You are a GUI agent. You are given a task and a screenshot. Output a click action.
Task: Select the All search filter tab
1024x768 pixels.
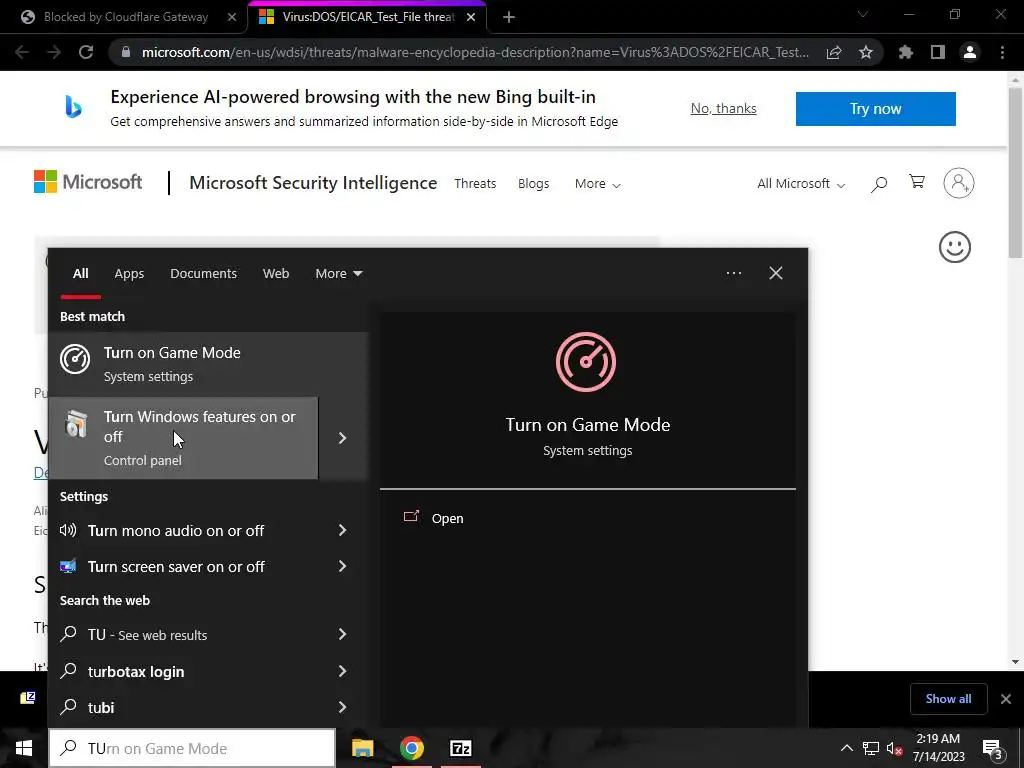pyautogui.click(x=80, y=274)
